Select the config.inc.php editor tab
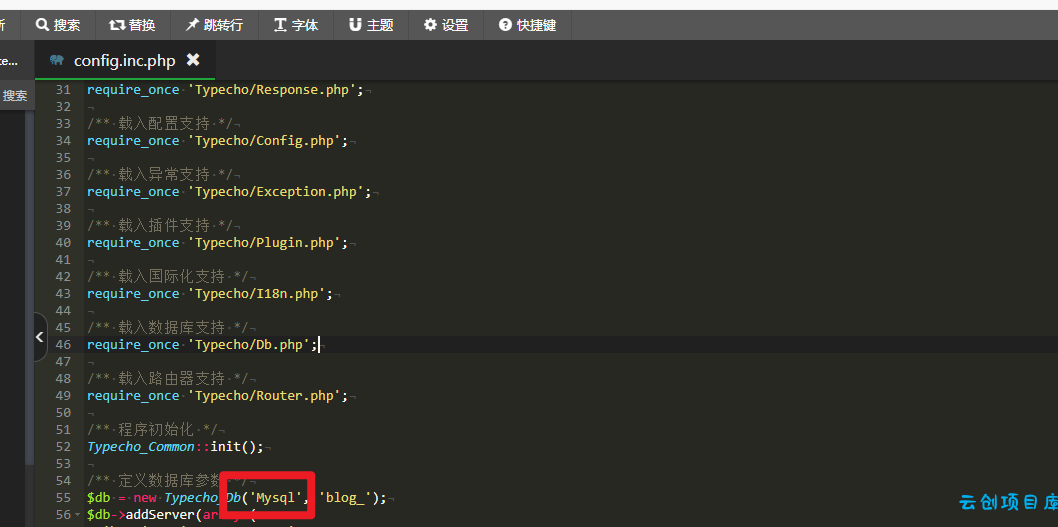The image size is (1058, 527). click(125, 60)
